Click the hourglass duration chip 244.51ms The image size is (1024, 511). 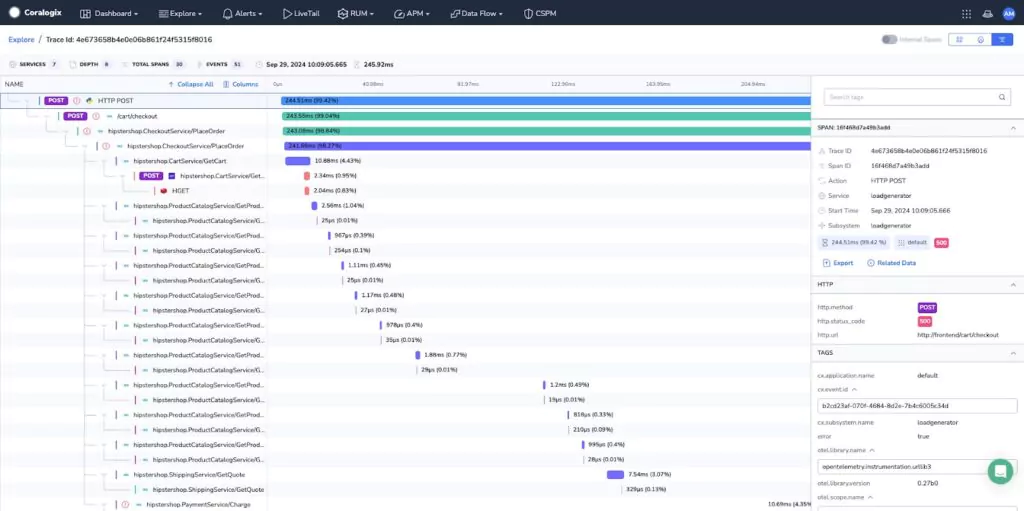pyautogui.click(x=854, y=242)
